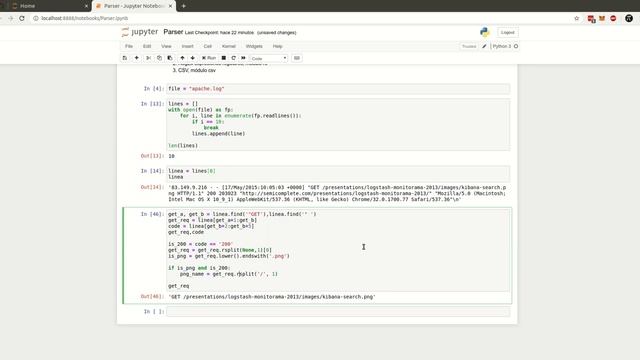Click the Python logo icon
Screen dimensions: 640x360
(x=484, y=32)
